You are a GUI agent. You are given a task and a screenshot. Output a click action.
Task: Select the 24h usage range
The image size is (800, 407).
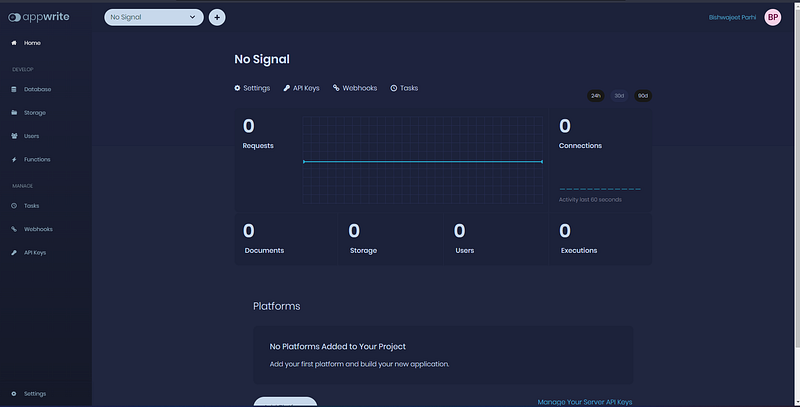(x=595, y=96)
